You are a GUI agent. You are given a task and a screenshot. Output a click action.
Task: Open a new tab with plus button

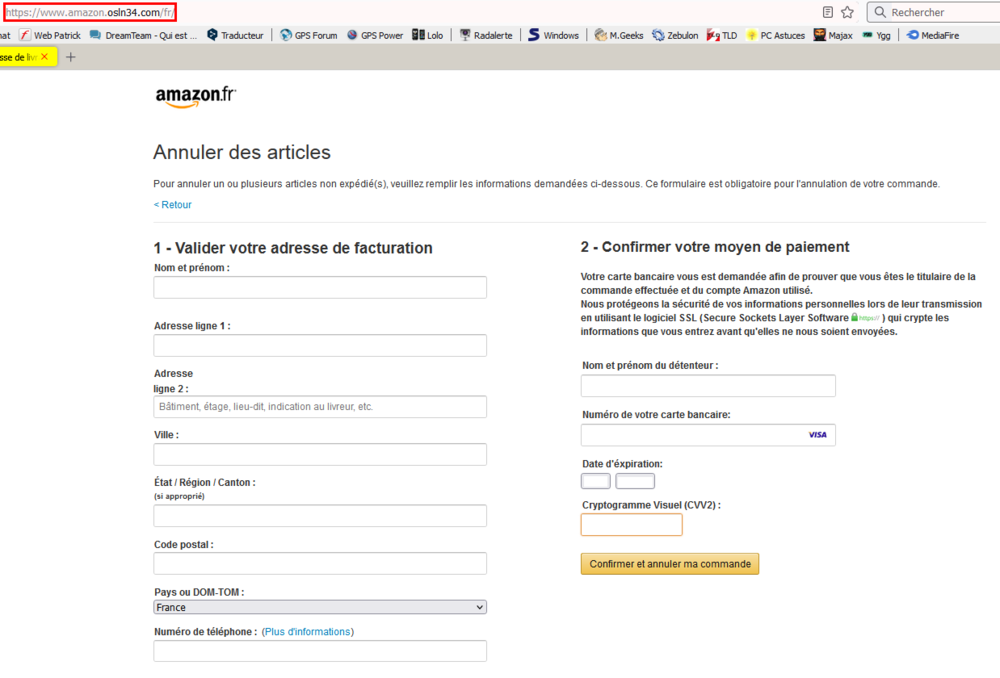pyautogui.click(x=70, y=57)
